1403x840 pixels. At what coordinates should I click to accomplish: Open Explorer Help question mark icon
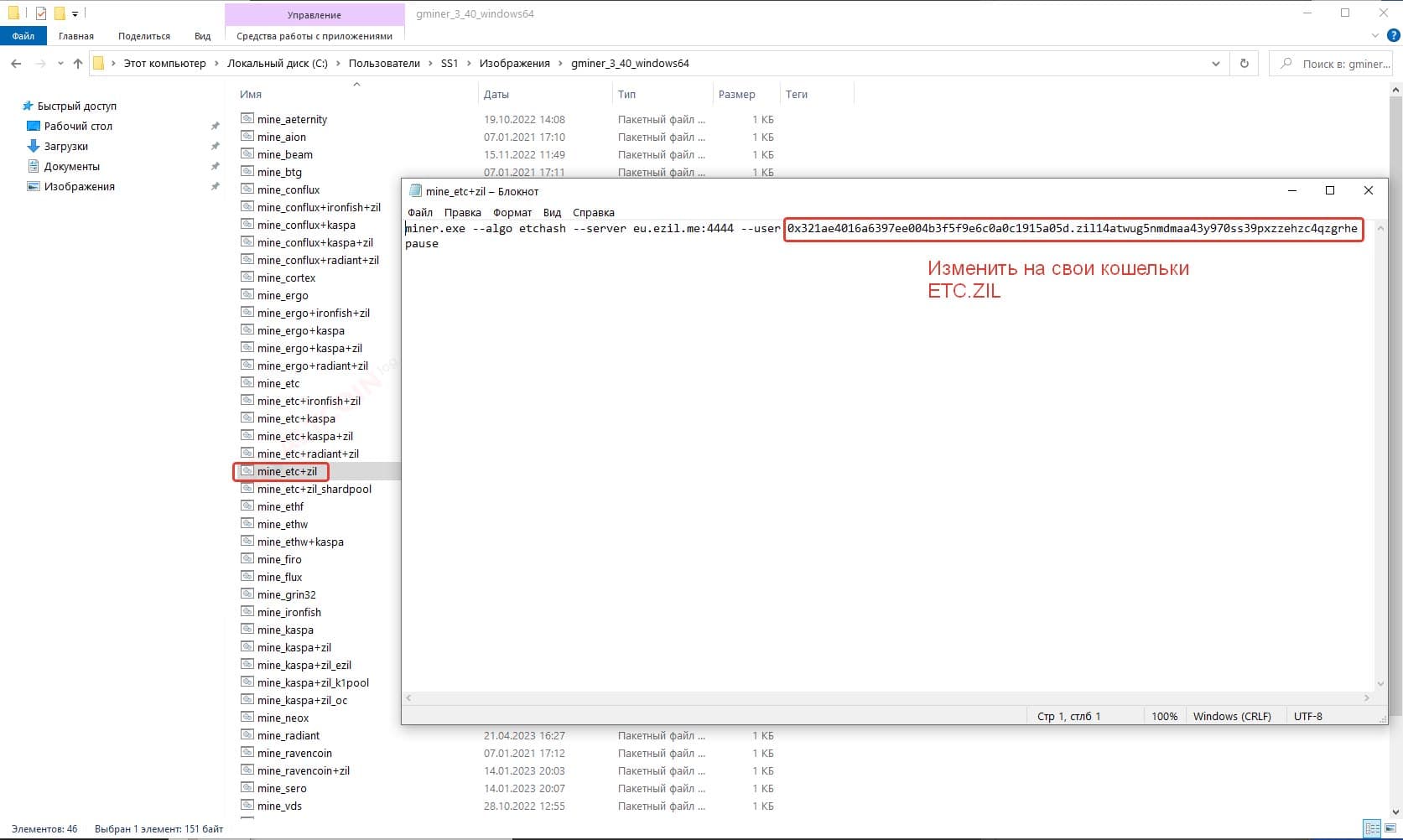point(1393,36)
